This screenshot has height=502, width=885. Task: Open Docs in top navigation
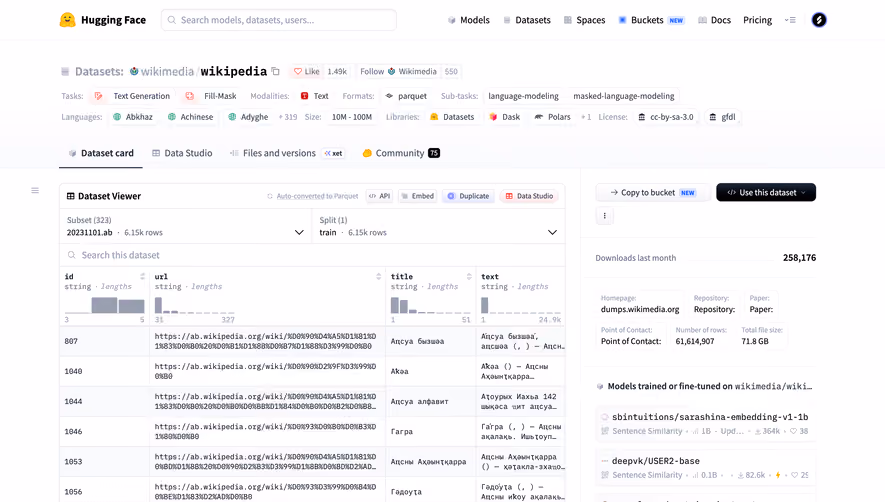pyautogui.click(x=715, y=20)
